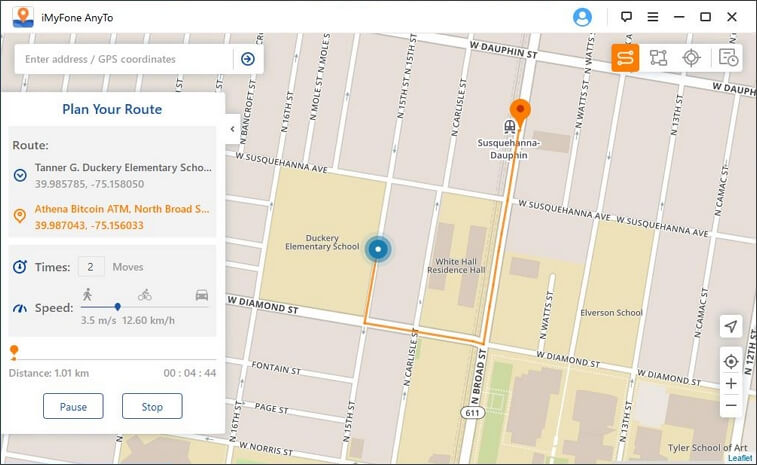Click the search go arrow icon
757x465 pixels.
(248, 59)
